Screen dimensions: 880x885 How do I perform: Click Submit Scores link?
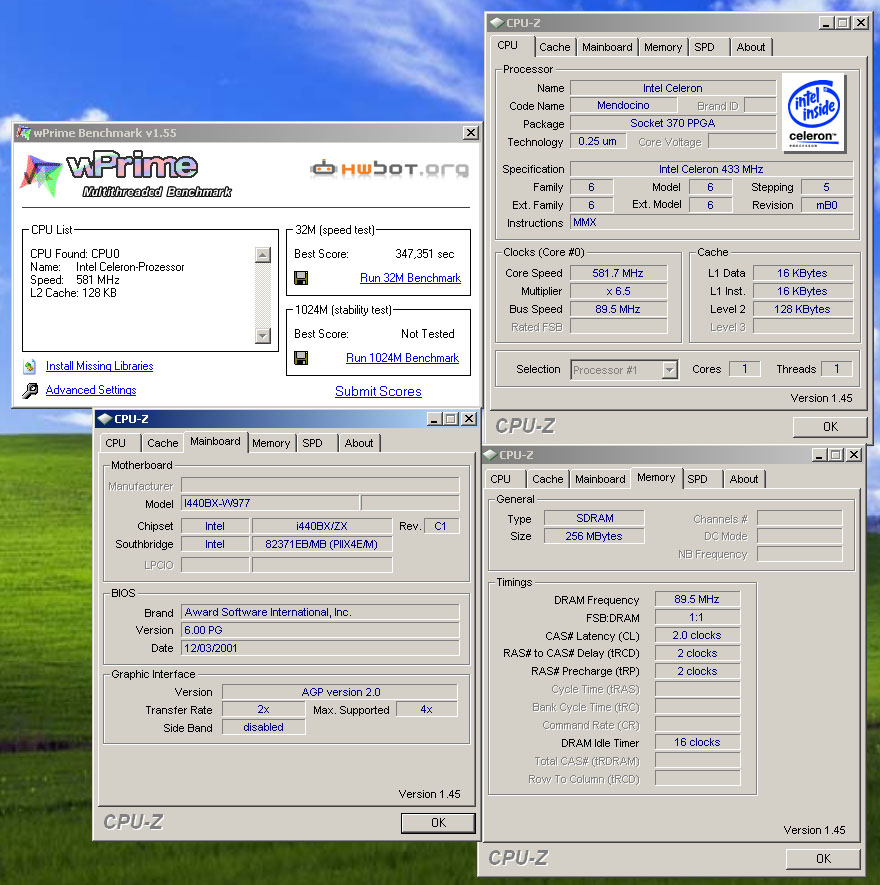pos(378,391)
